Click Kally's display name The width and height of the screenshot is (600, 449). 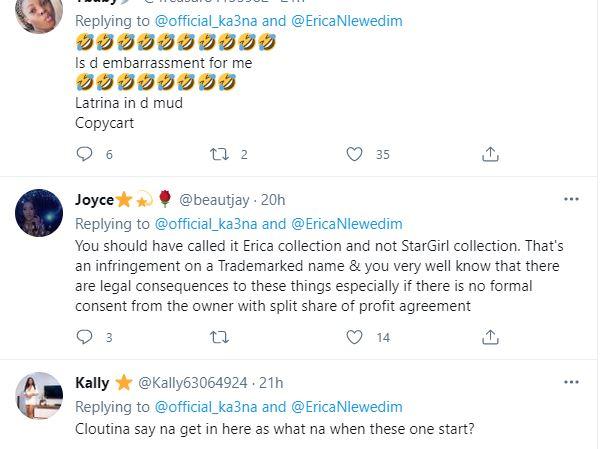(93, 383)
